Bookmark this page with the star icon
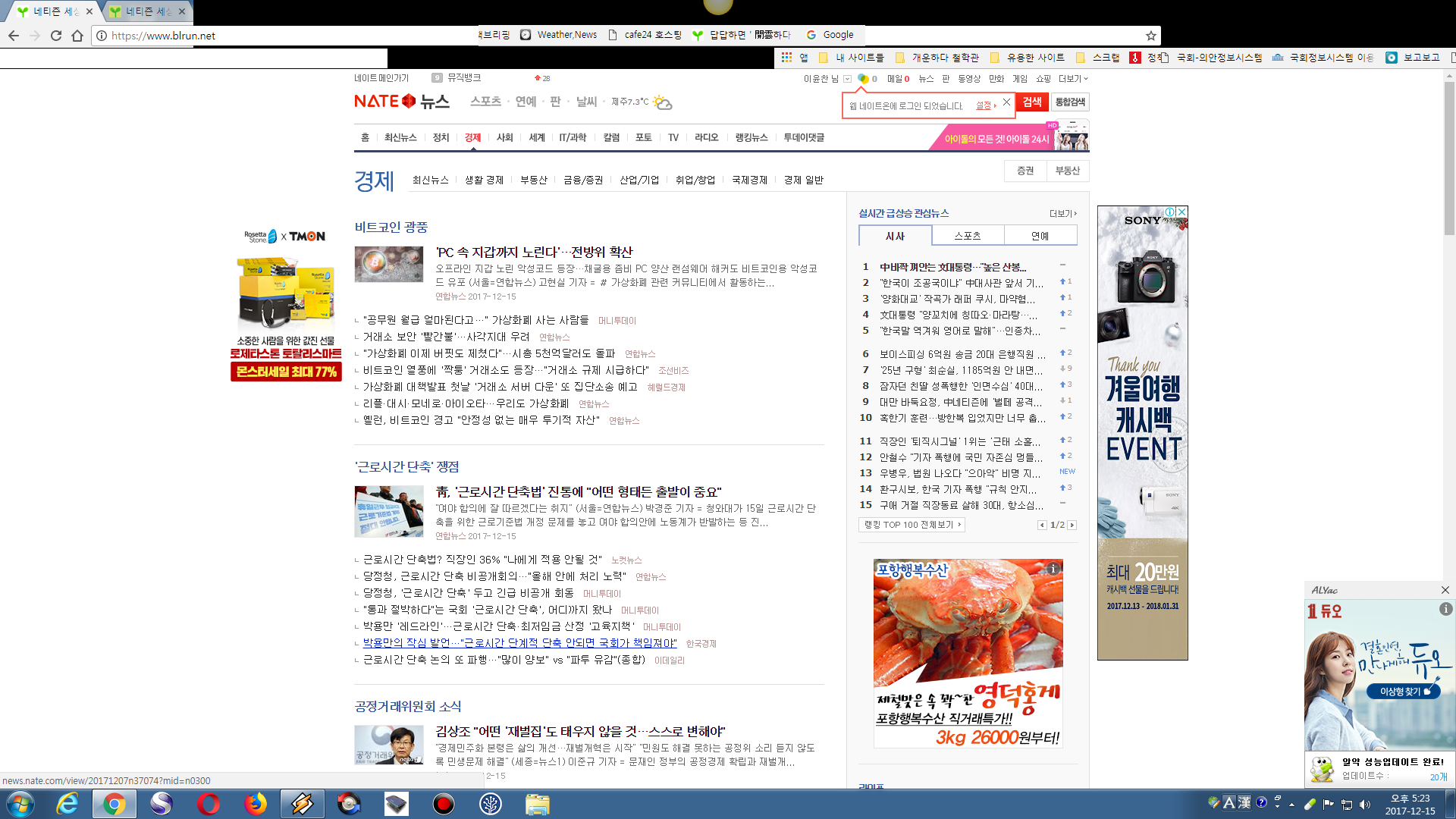The width and height of the screenshot is (1456, 819). coord(1150,36)
